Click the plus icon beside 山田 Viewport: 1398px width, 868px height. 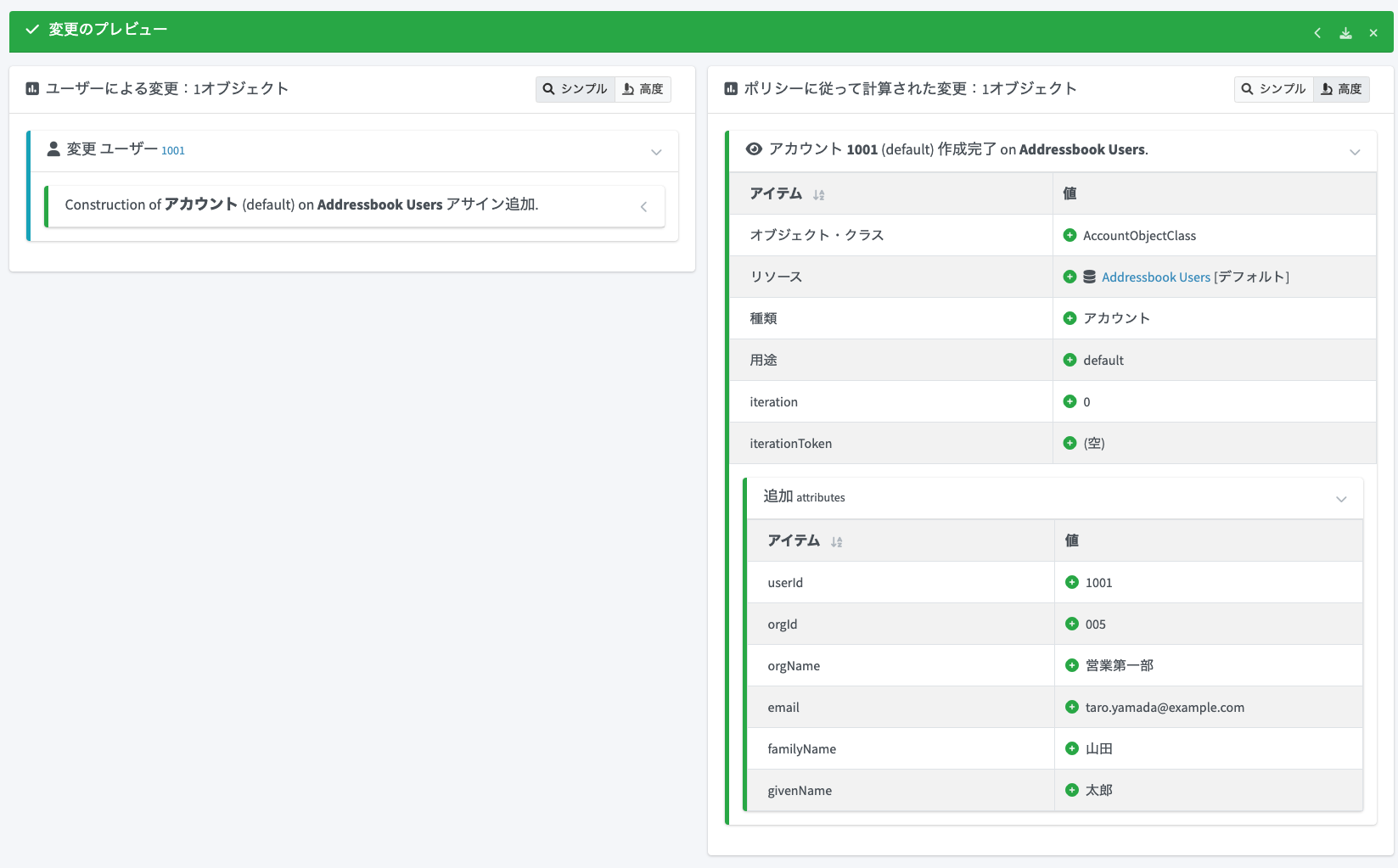tap(1072, 748)
